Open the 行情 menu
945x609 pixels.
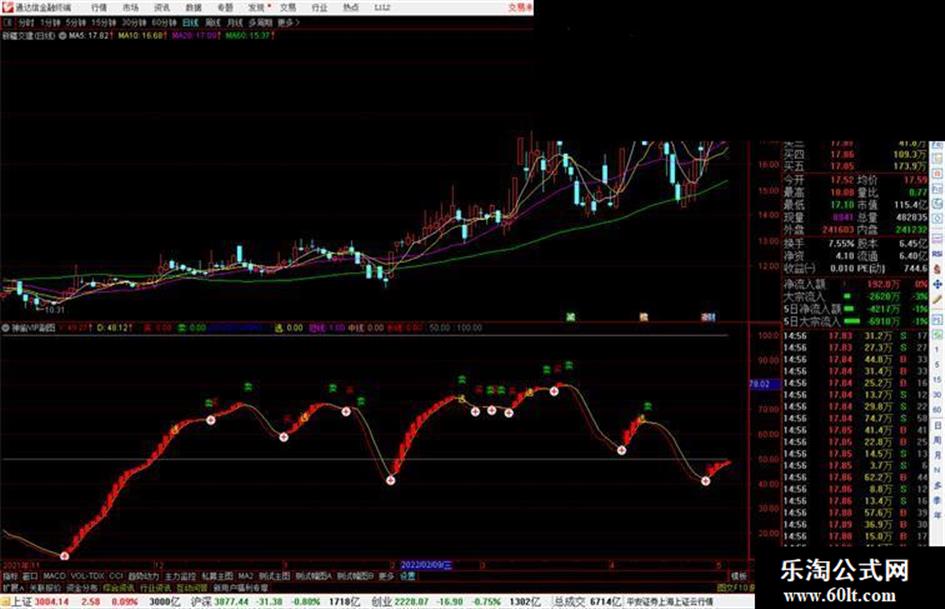[99, 8]
